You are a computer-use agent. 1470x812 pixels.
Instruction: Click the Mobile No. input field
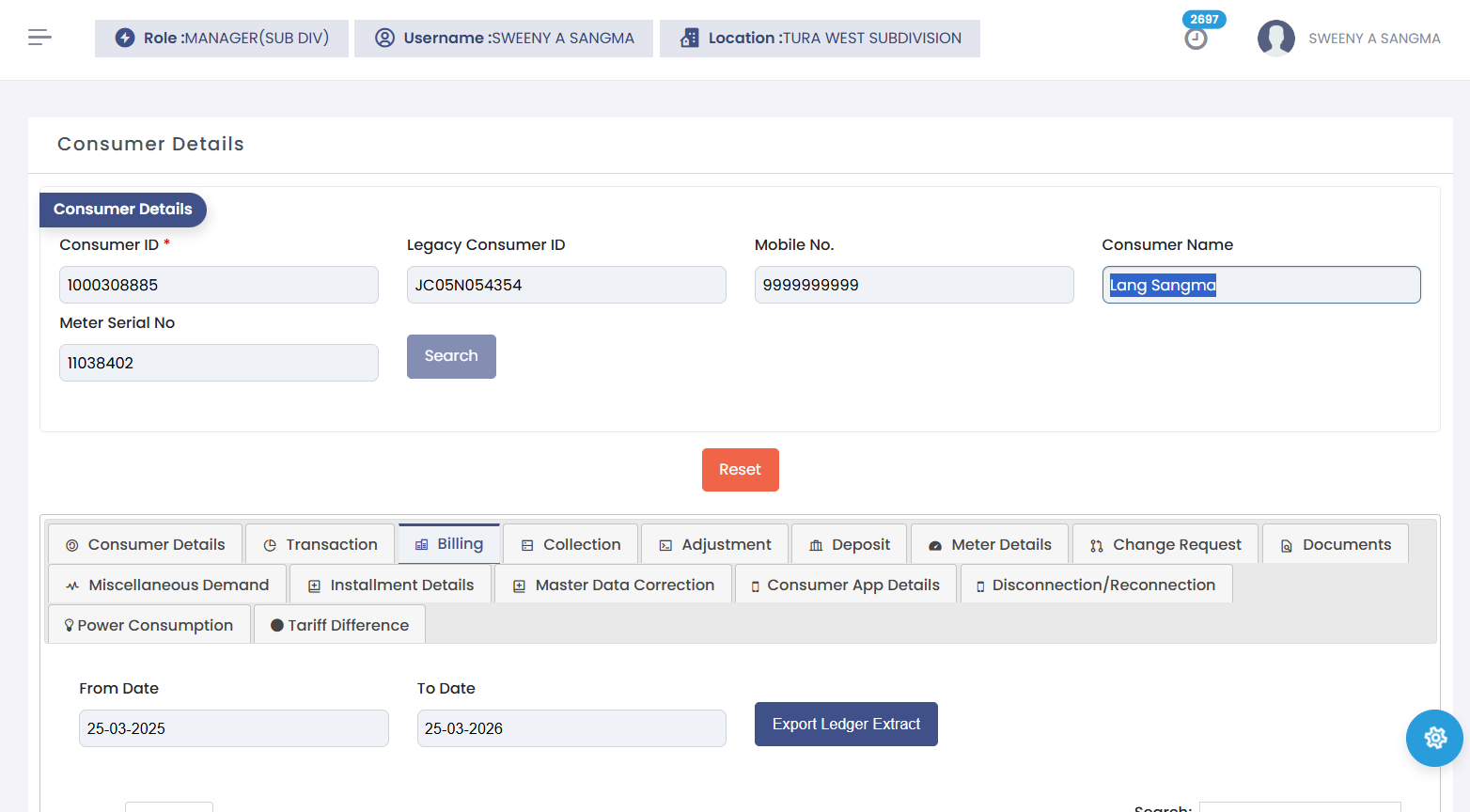[915, 285]
